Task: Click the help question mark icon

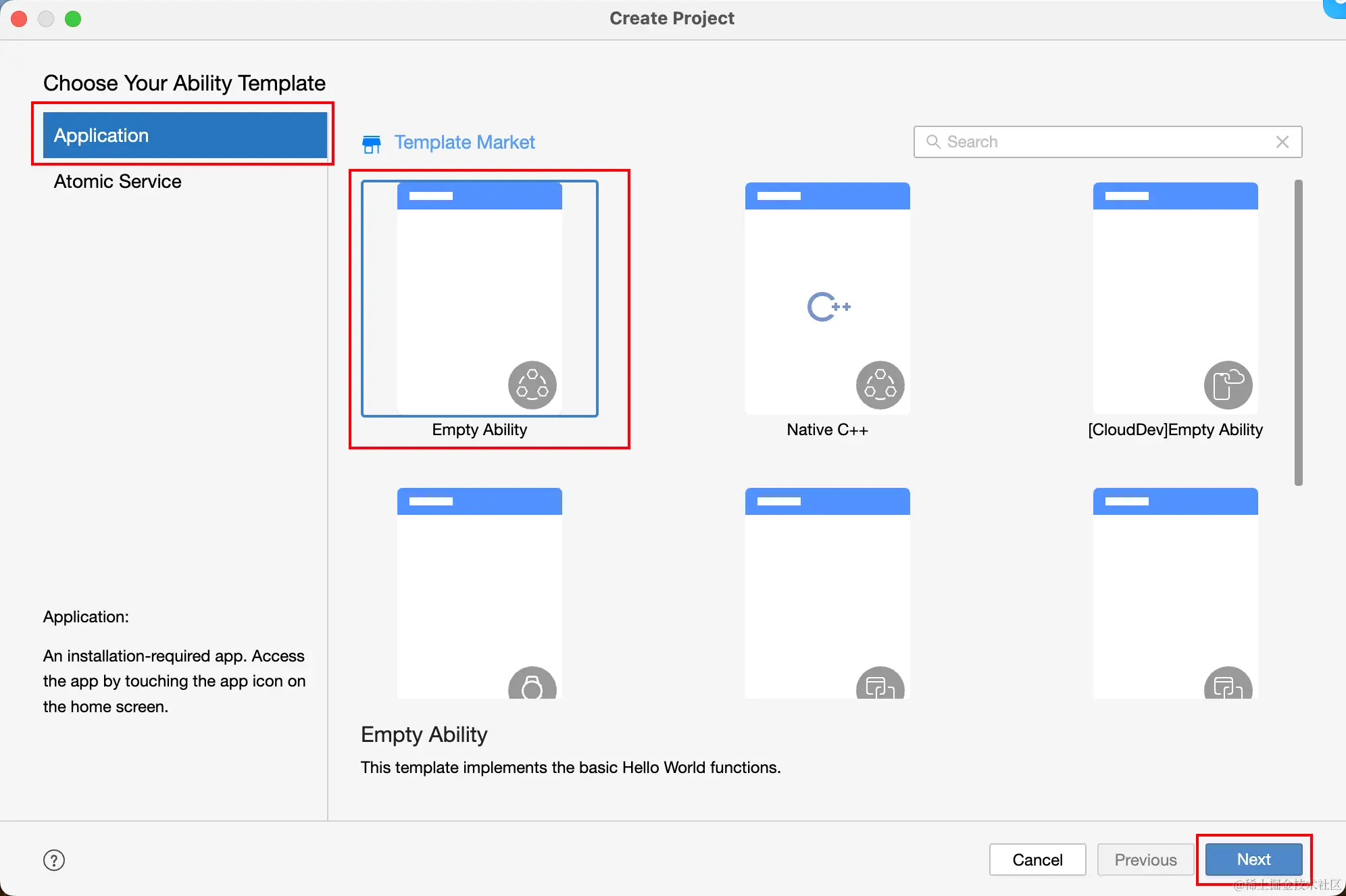Action: tap(54, 860)
